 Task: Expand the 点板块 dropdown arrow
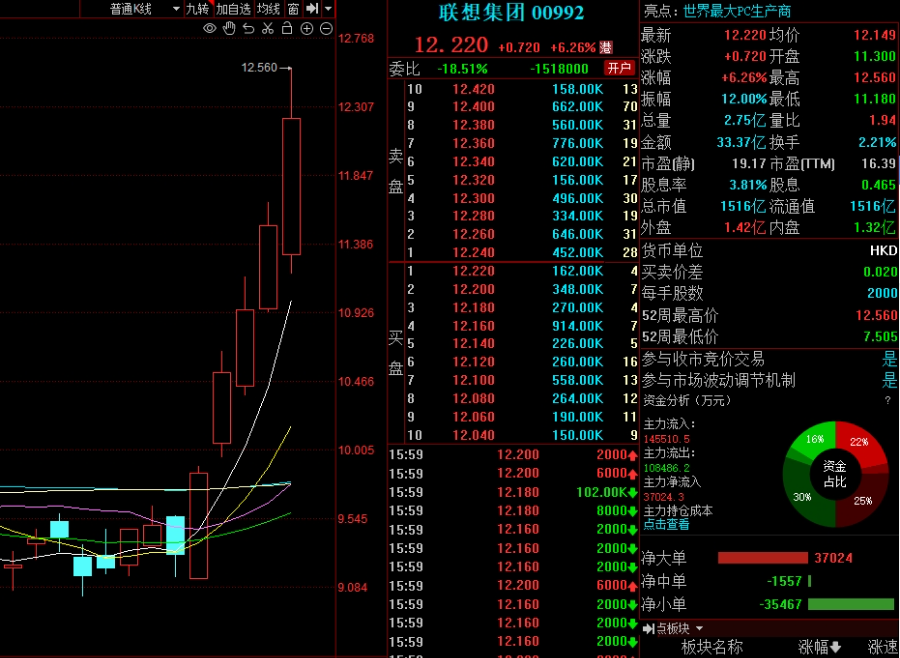tap(698, 628)
